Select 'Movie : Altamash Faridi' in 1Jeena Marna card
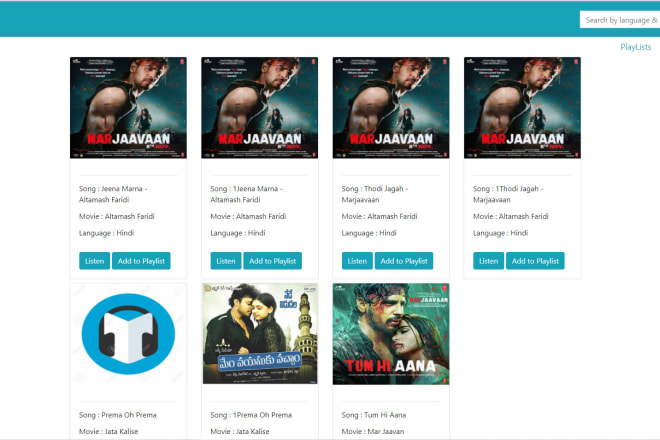 (x=248, y=216)
